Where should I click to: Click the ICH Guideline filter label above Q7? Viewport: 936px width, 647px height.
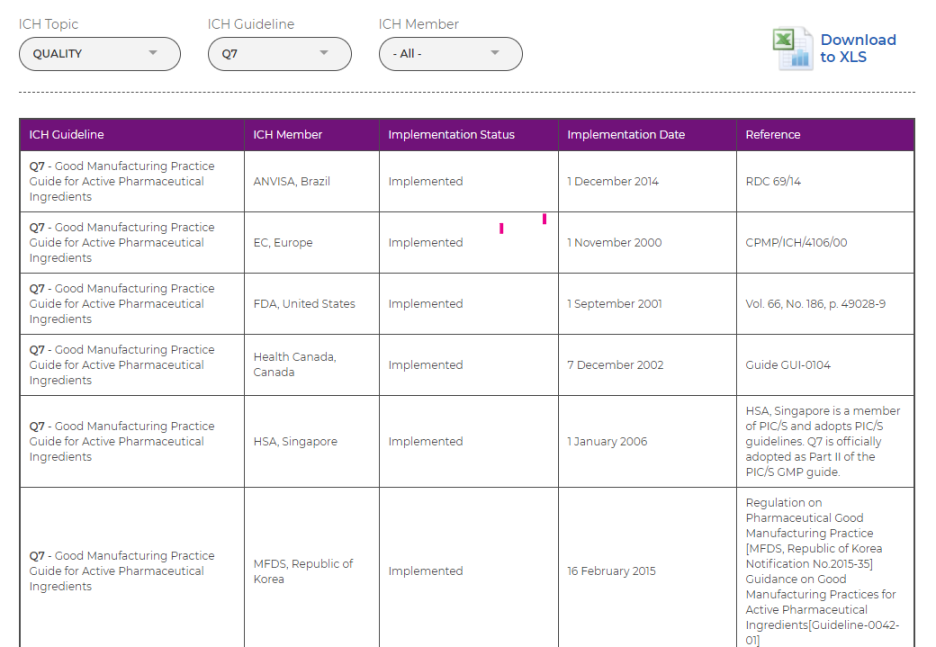251,24
